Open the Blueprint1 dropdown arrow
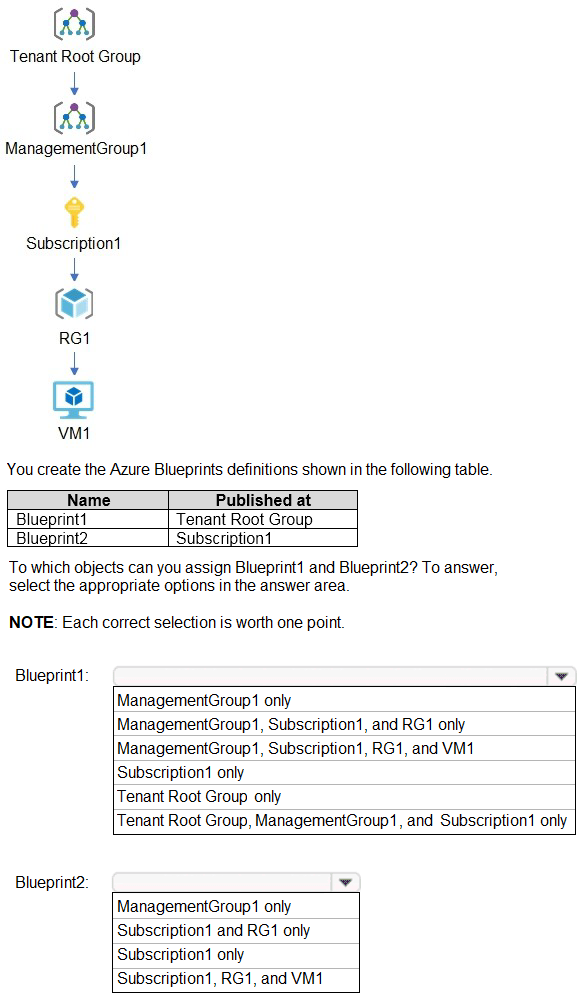585x1007 pixels. (x=562, y=676)
